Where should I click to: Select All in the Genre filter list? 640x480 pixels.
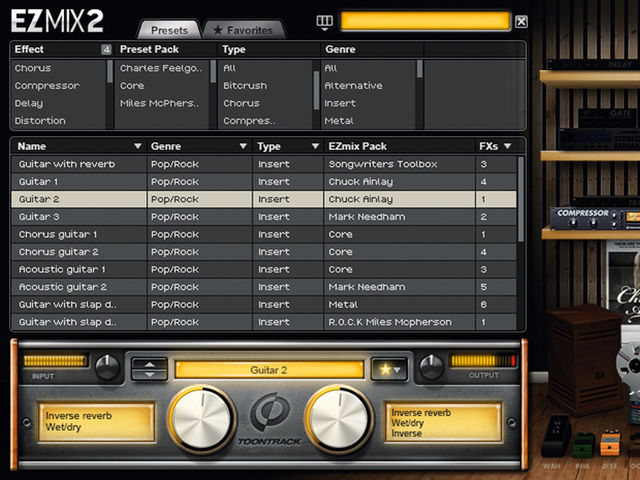click(x=331, y=68)
